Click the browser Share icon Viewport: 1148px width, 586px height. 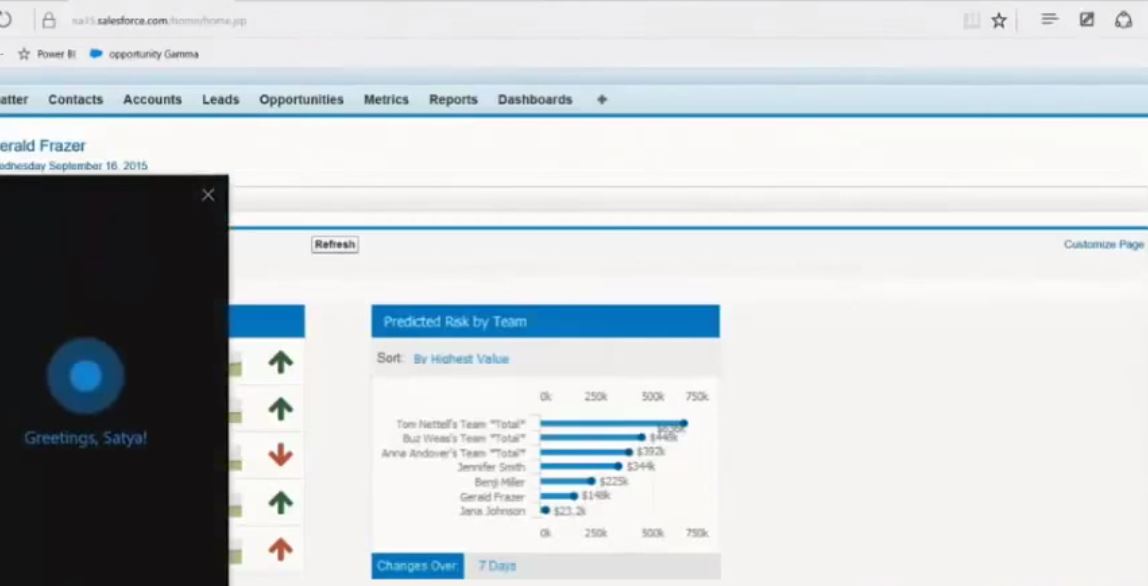[1124, 20]
